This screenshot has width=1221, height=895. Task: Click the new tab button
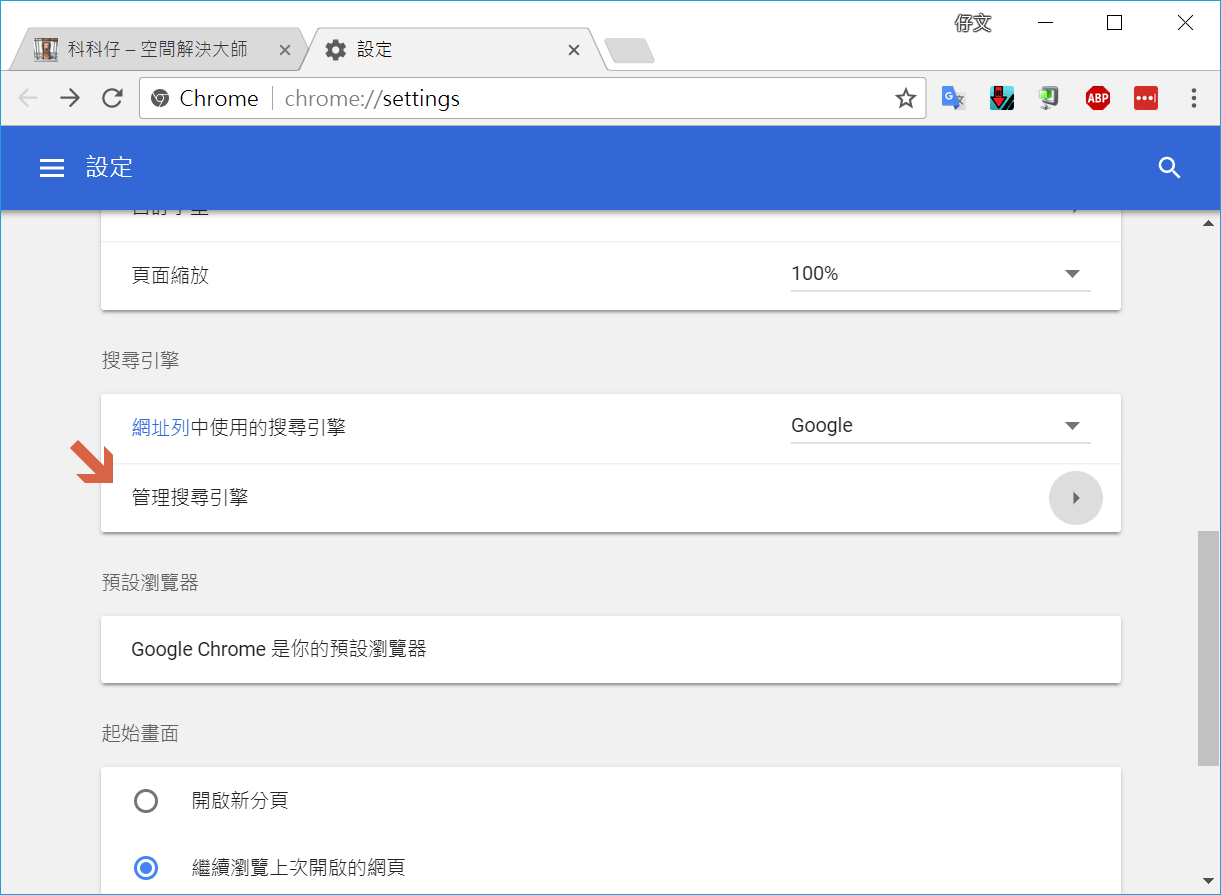click(x=630, y=50)
